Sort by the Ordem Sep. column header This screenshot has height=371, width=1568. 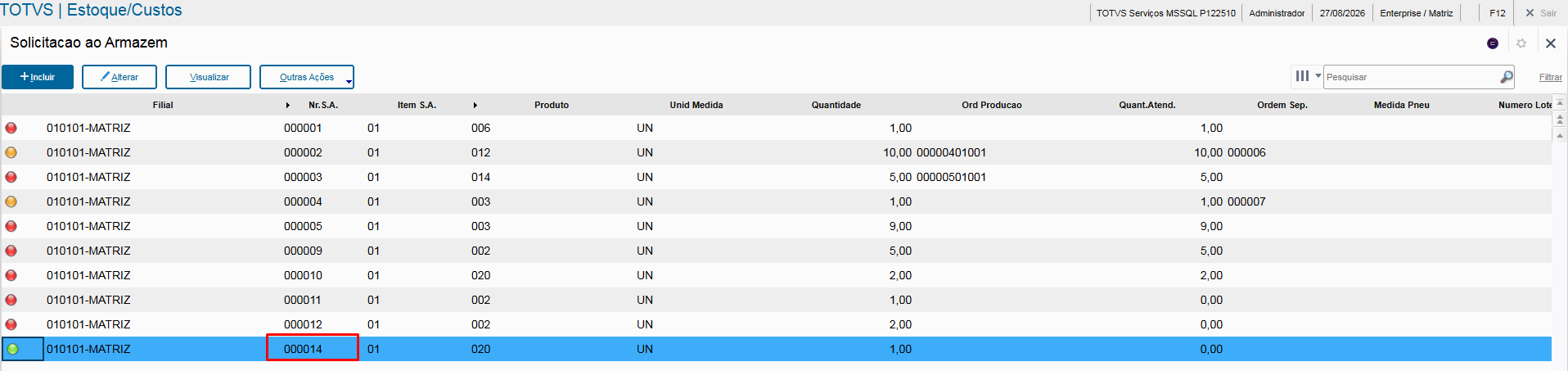(1282, 105)
